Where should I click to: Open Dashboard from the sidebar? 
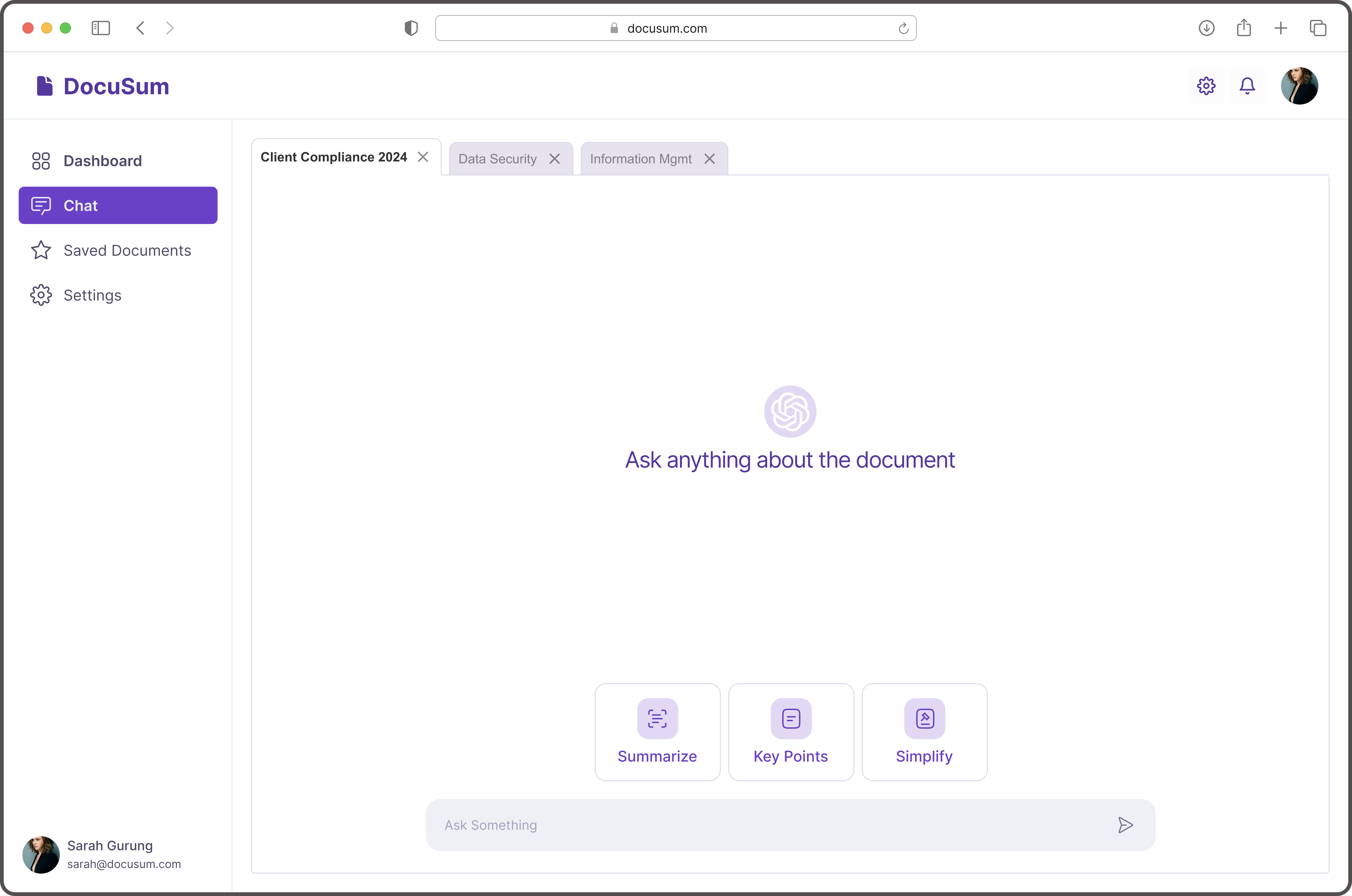tap(103, 161)
